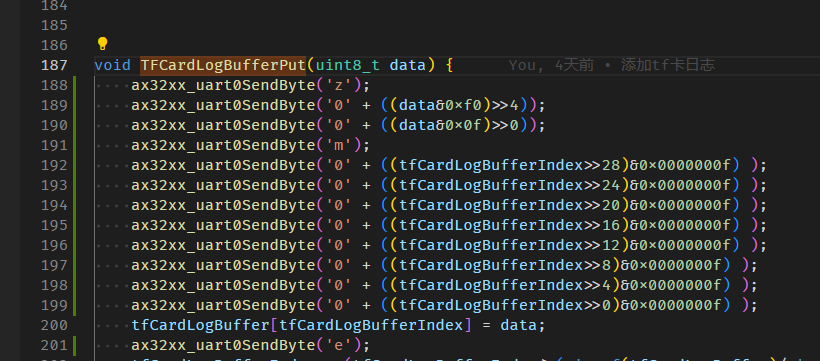Click ax32xx_uart0SendByte call on line 199
The image size is (820, 361).
tap(223, 305)
